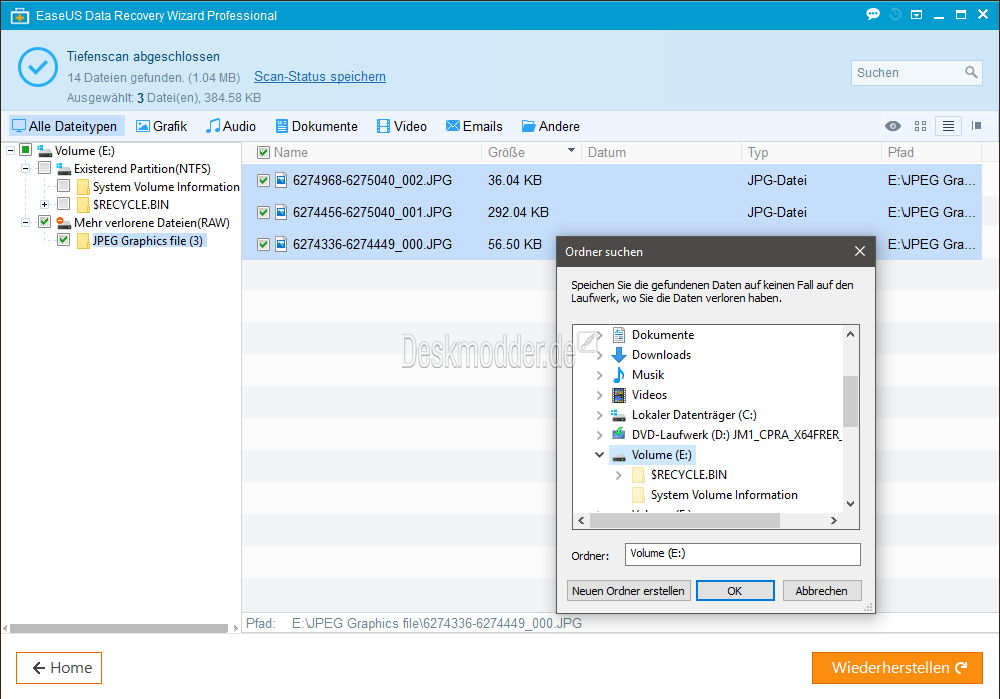
Task: Collapse Mehr verlorene Dateien(RAW) node
Action: pos(26,223)
